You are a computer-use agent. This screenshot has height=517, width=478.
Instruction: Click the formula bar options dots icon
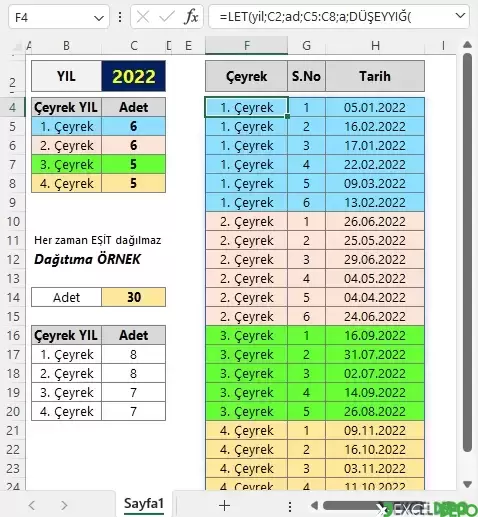(120, 17)
